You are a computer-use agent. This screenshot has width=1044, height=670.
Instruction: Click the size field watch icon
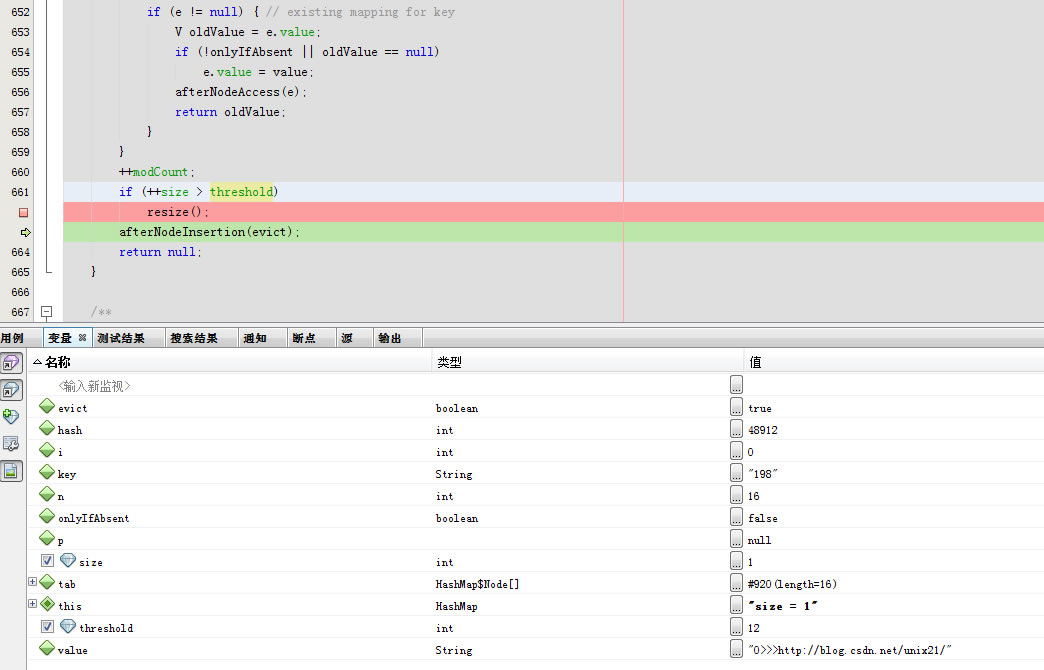point(68,560)
